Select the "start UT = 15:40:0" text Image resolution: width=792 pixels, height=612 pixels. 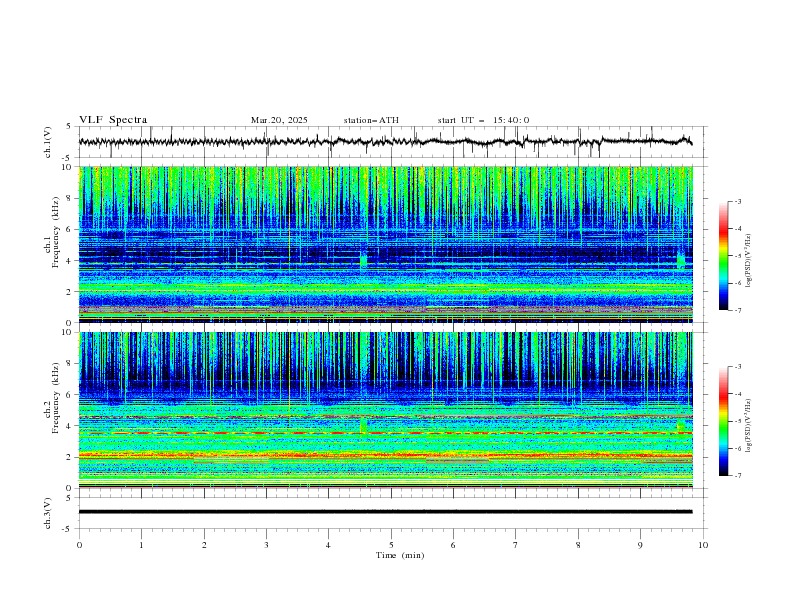pos(483,120)
